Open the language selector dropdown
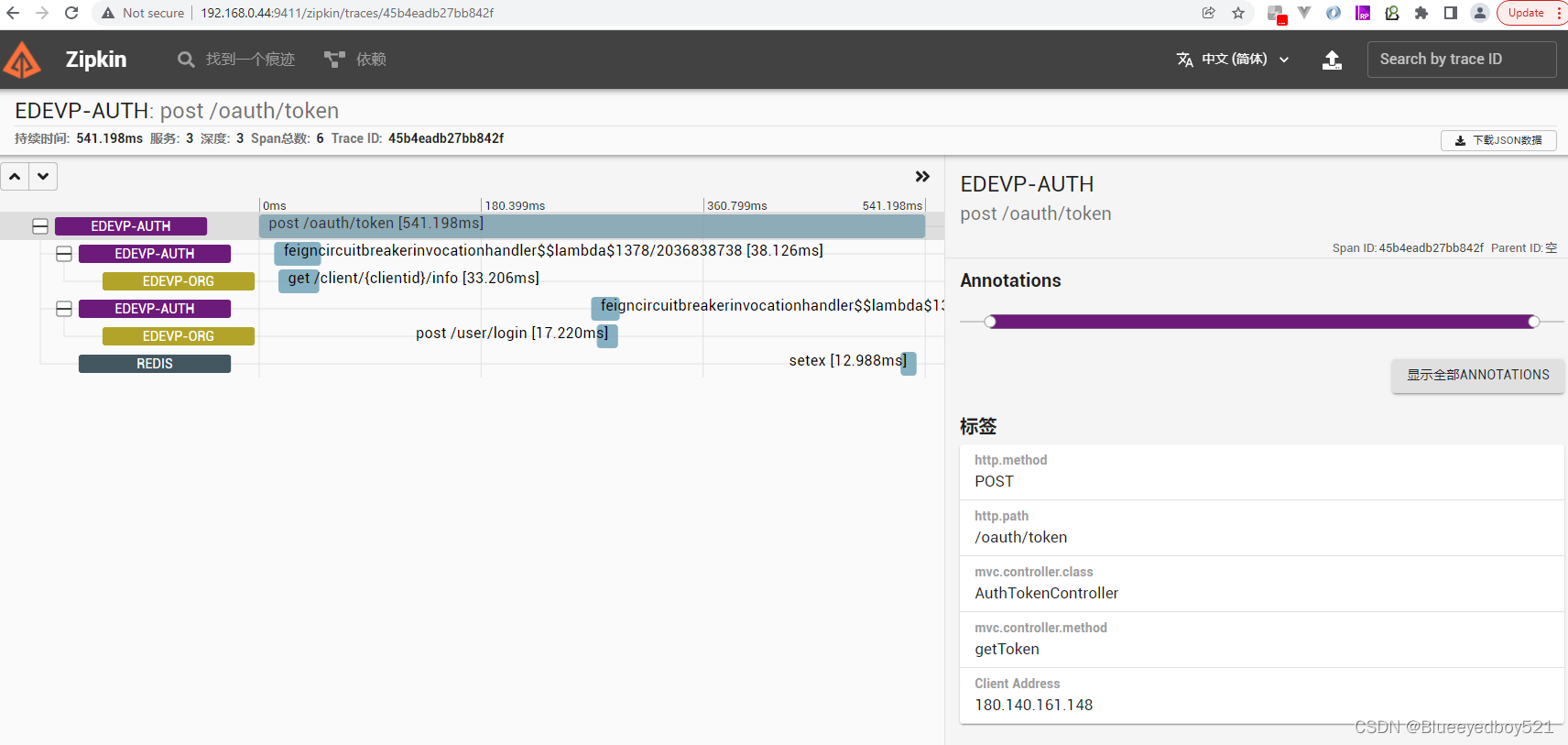 coord(1233,60)
